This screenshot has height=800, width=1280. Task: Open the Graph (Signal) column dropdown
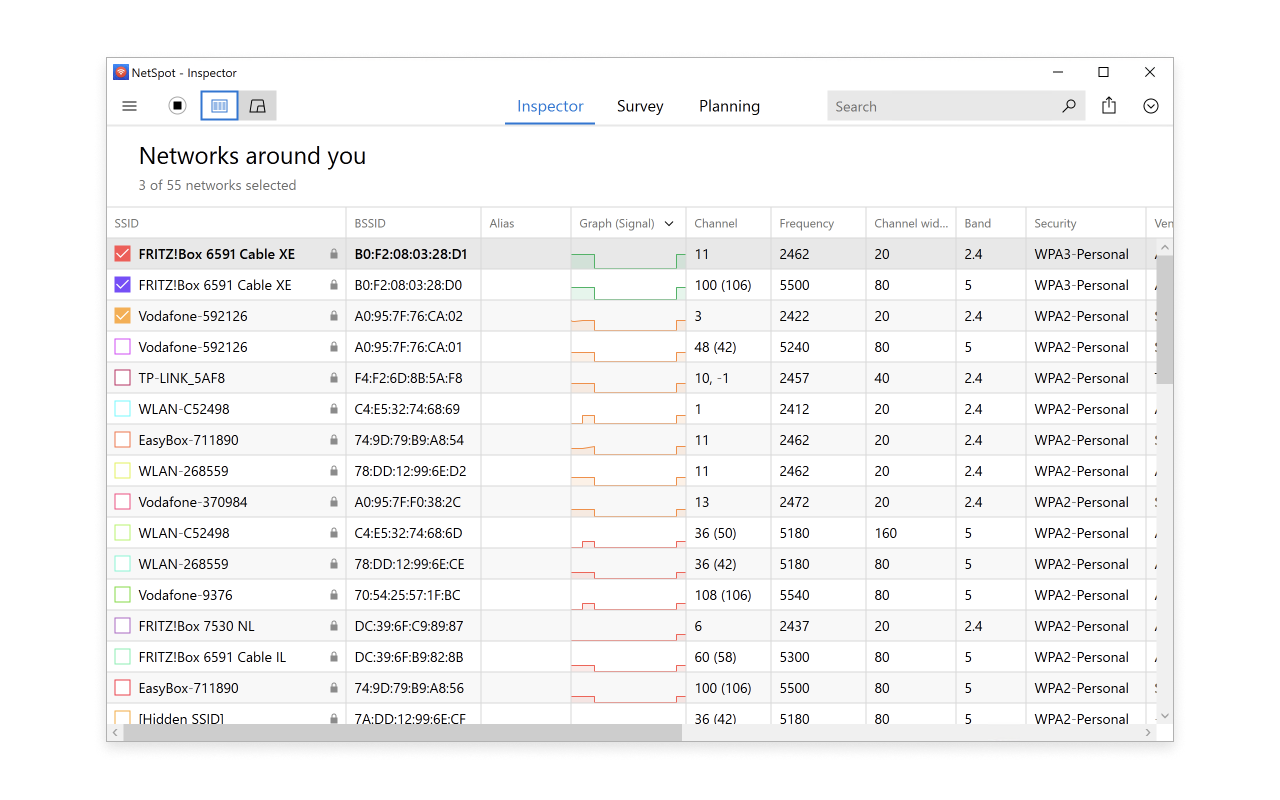tap(669, 224)
